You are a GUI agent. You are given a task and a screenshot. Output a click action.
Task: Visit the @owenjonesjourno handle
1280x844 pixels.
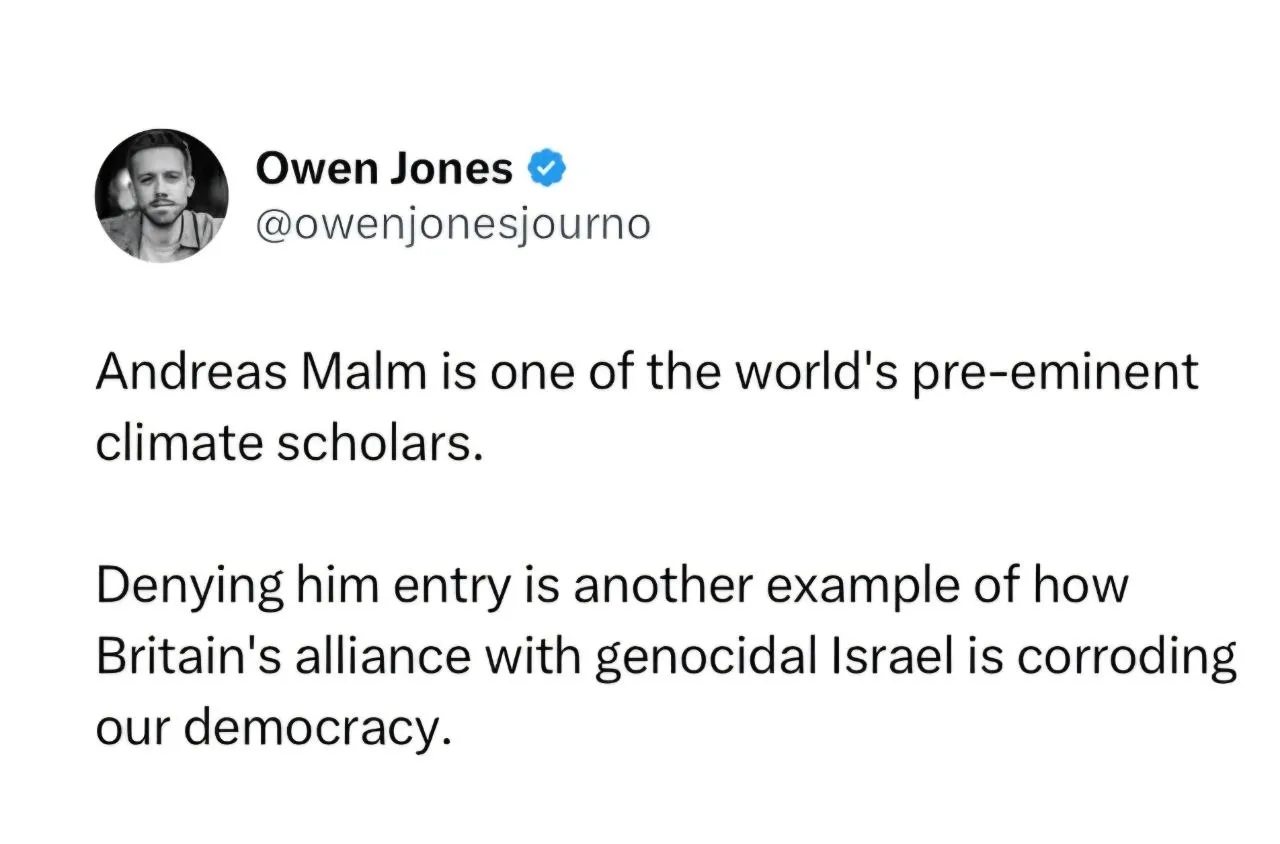(x=453, y=225)
